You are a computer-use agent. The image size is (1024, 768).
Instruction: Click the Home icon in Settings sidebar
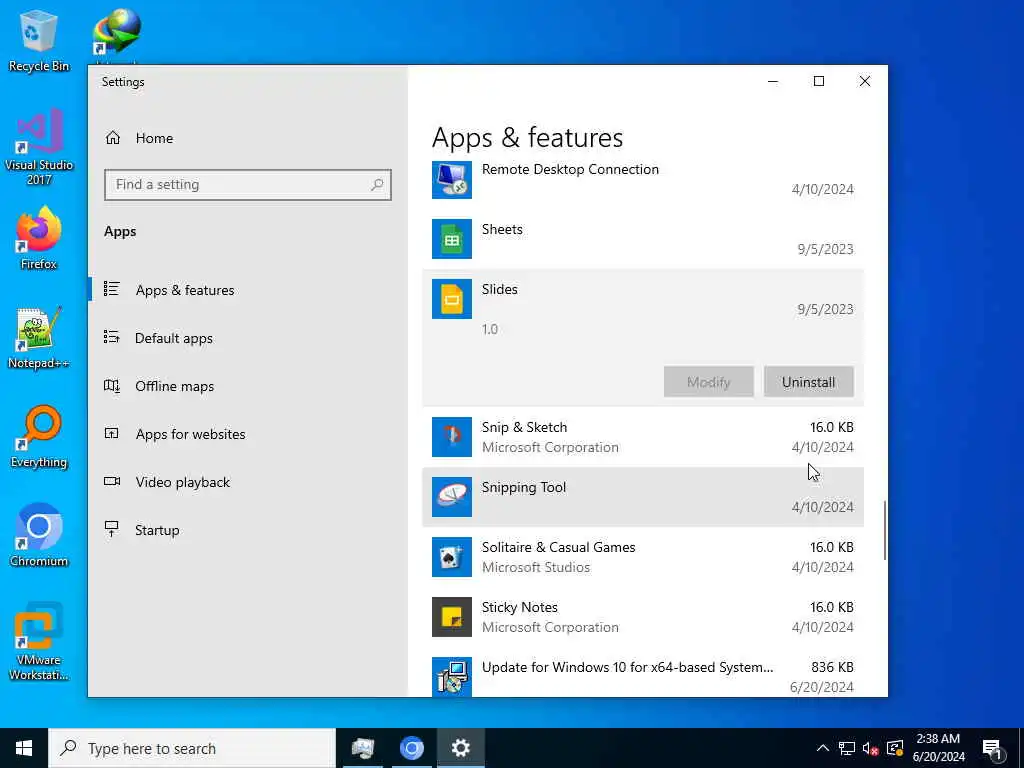coord(113,138)
